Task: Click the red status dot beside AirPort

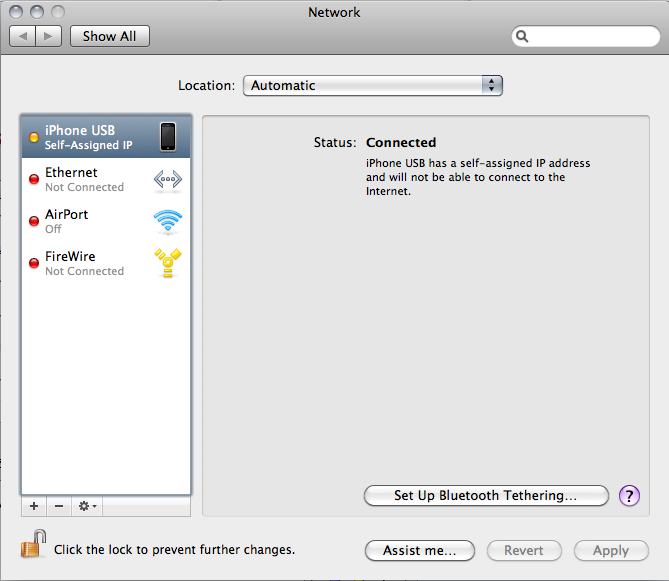Action: pyautogui.click(x=34, y=221)
